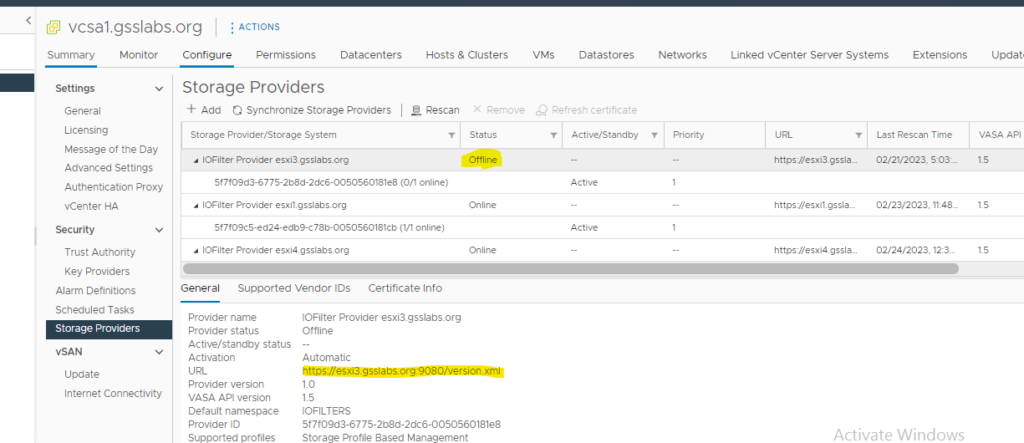The image size is (1024, 443).
Task: Collapse the left navigation pane arrow
Action: (29, 21)
